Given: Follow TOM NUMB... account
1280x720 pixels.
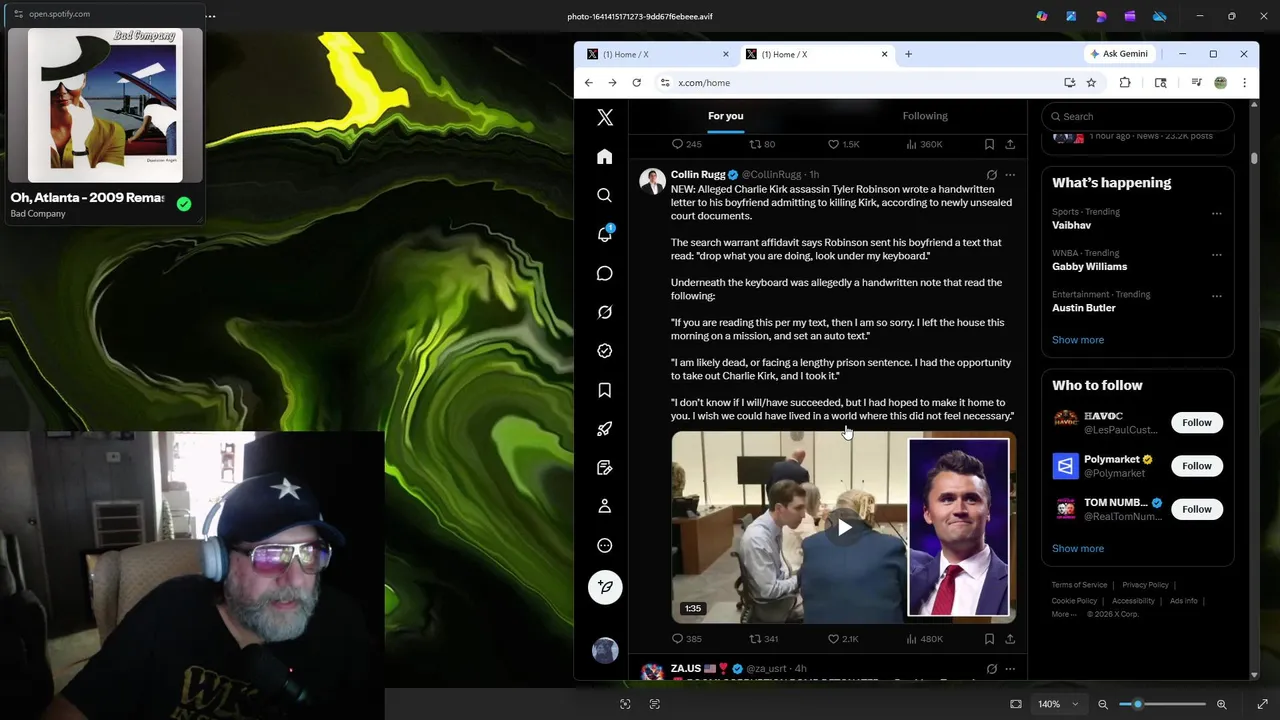Looking at the screenshot, I should coord(1196,509).
